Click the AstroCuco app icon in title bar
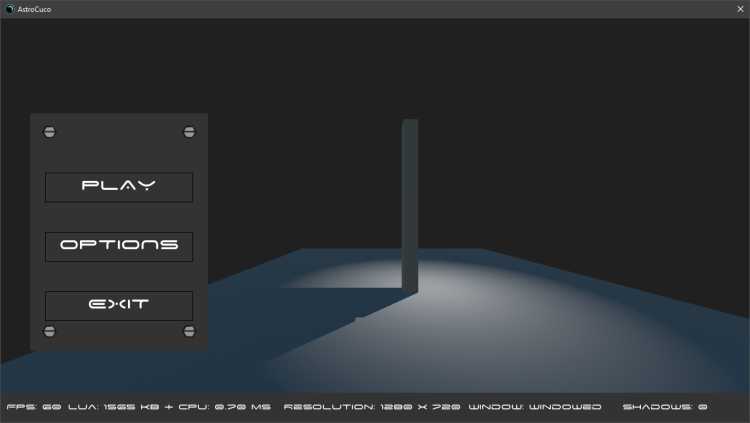 10,9
